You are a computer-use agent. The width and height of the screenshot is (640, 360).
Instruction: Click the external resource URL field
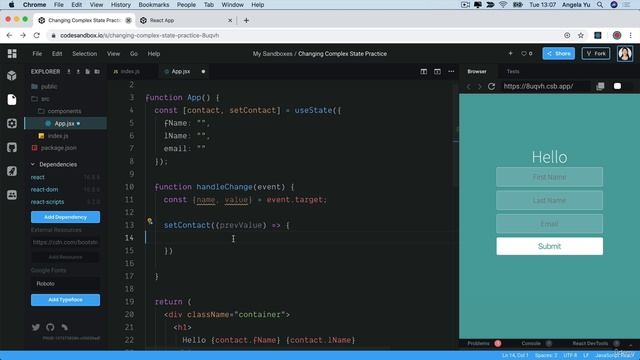pyautogui.click(x=65, y=242)
